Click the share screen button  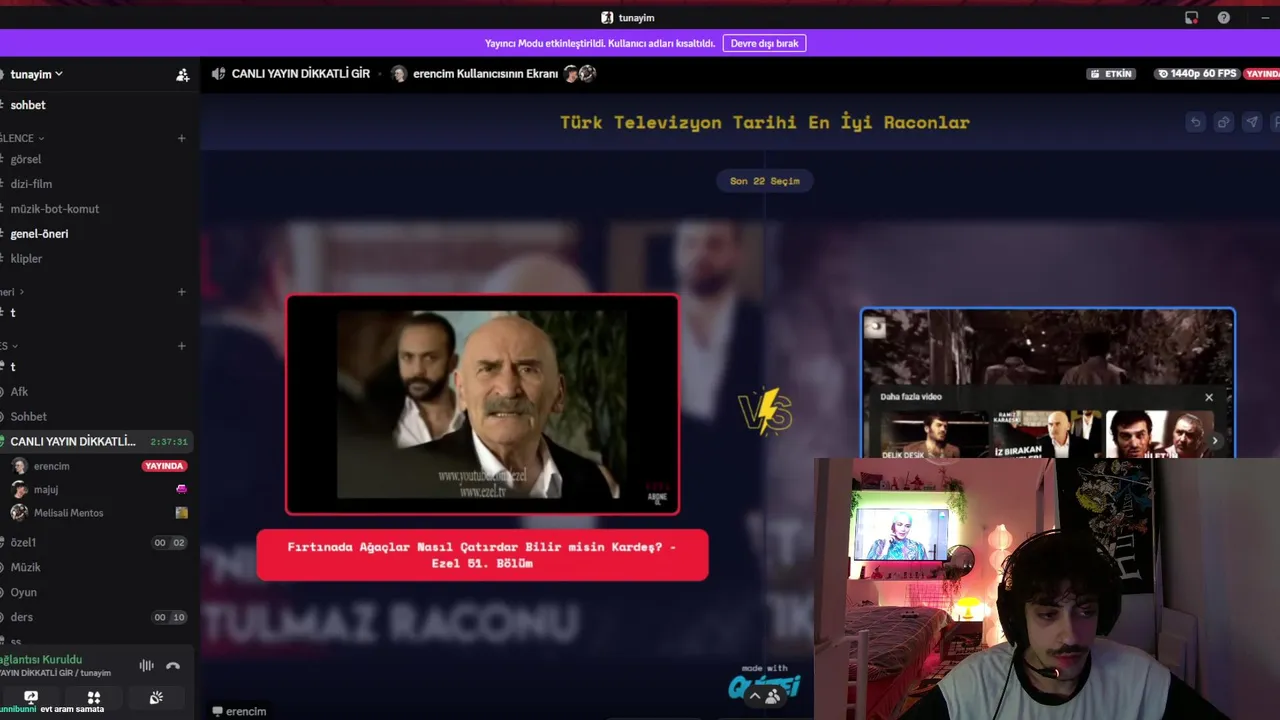coord(31,698)
